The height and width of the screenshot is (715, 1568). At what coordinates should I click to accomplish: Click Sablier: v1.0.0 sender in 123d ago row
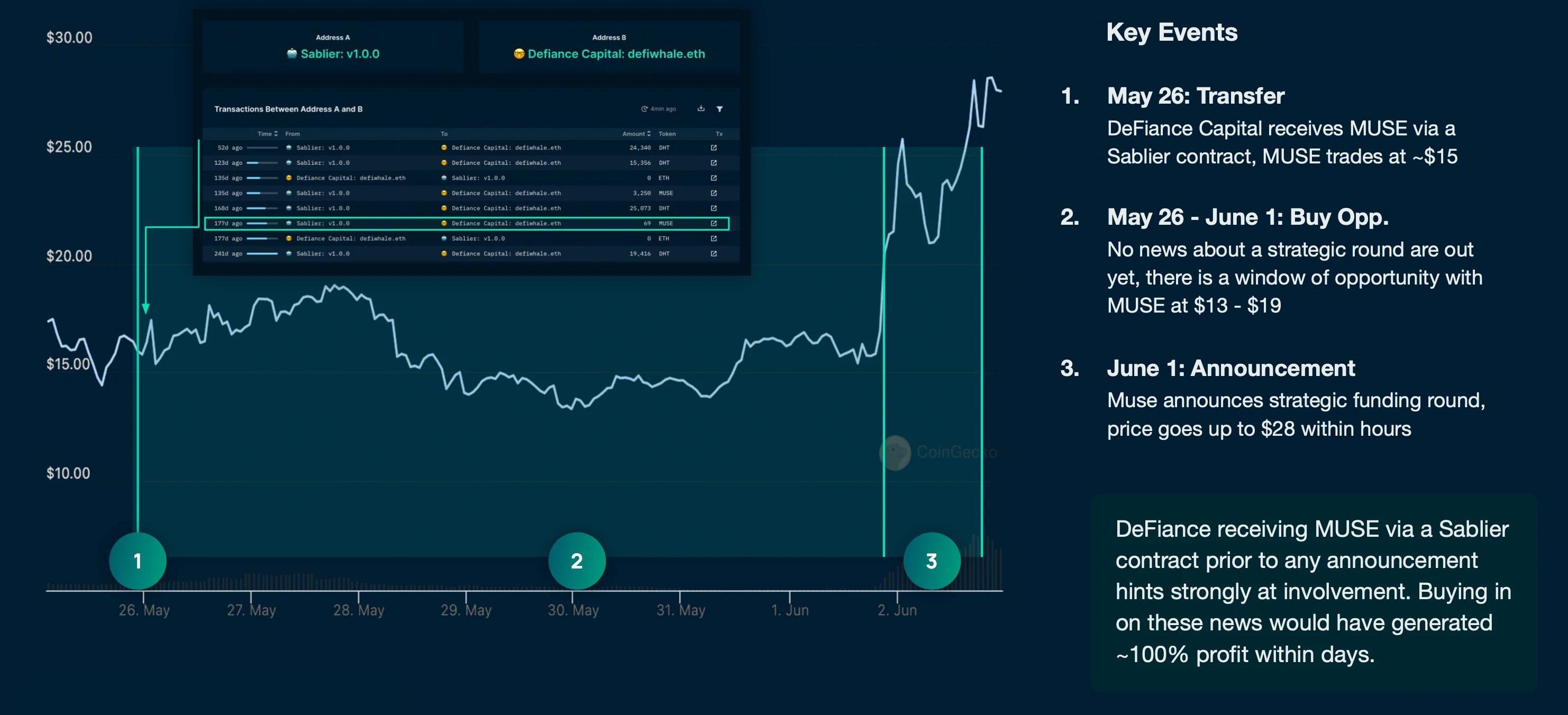click(323, 163)
